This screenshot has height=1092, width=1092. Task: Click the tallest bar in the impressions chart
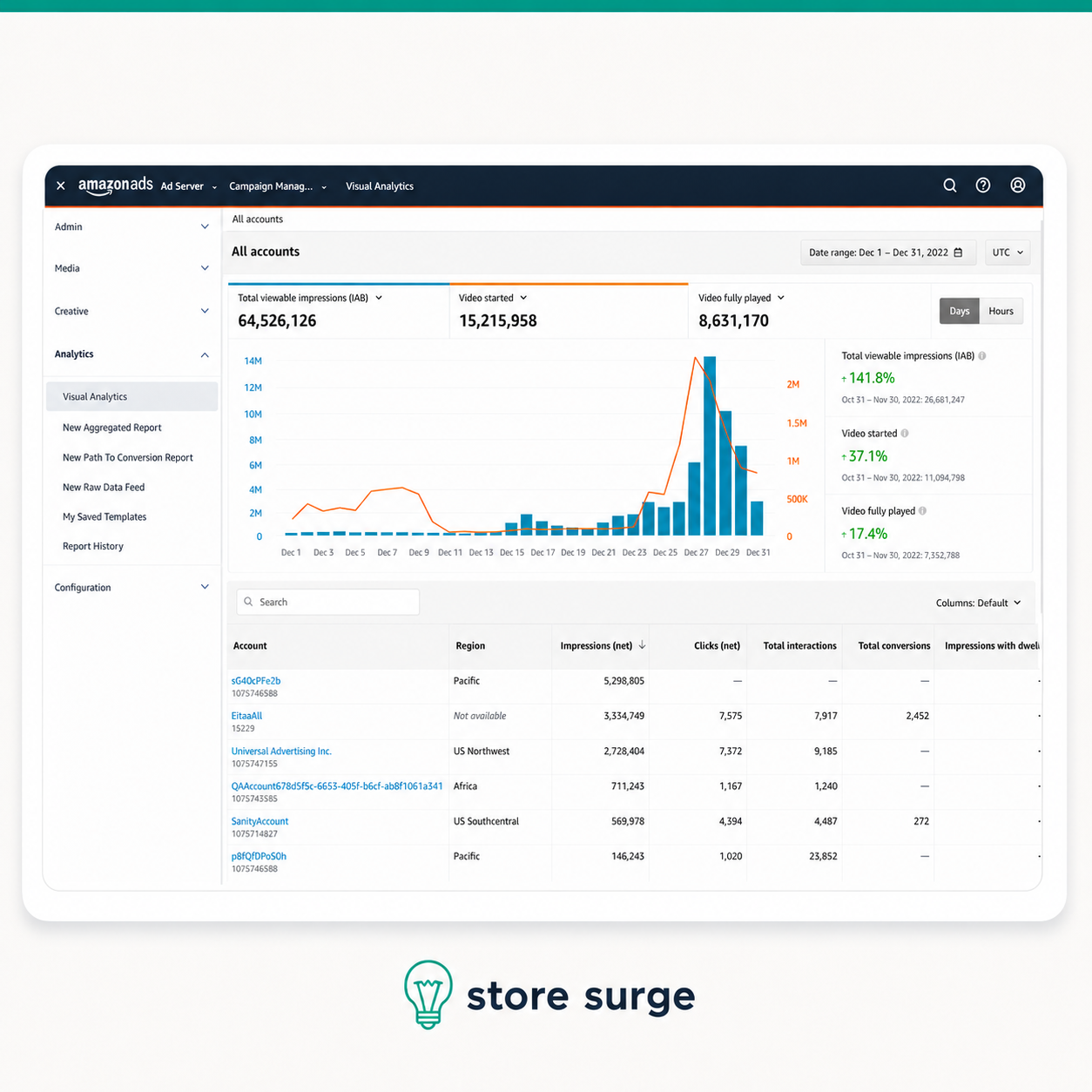710,446
